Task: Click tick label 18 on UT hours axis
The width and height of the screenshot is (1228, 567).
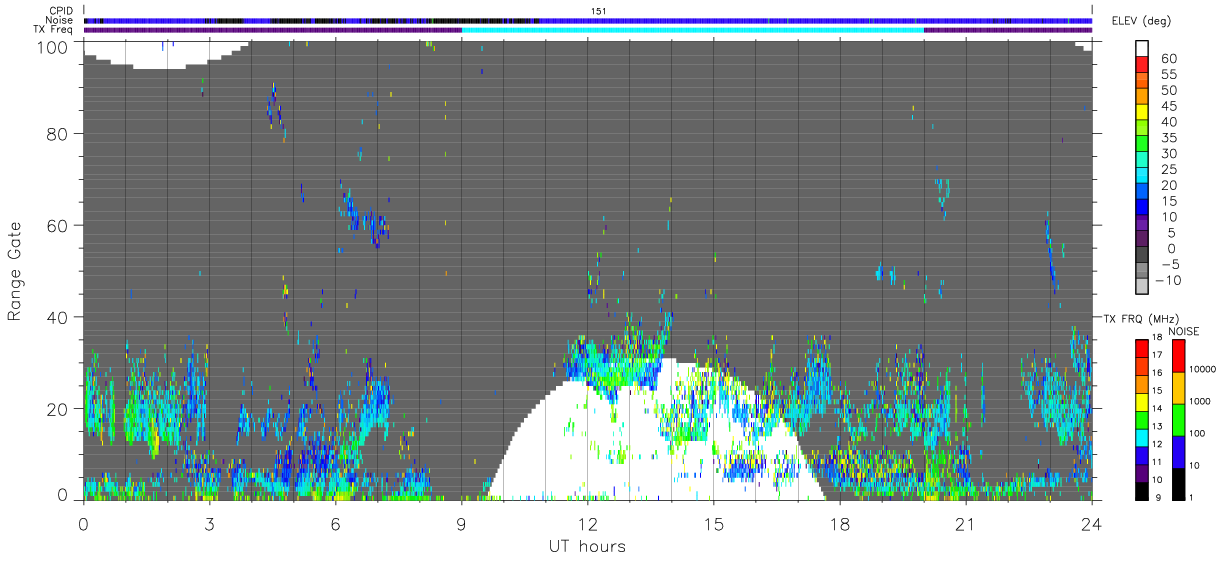Action: point(839,524)
